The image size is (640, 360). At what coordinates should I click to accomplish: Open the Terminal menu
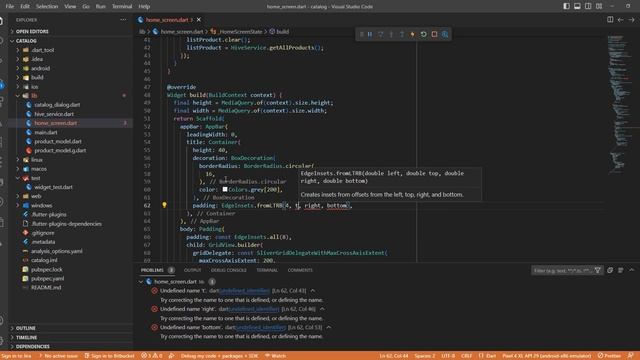click(122, 7)
